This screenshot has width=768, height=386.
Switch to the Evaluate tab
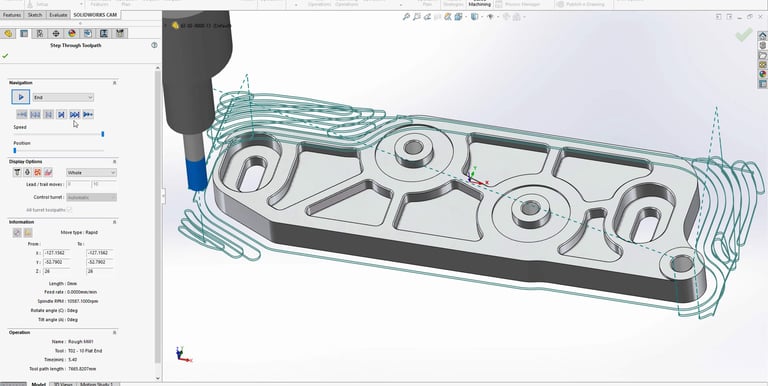(58, 15)
